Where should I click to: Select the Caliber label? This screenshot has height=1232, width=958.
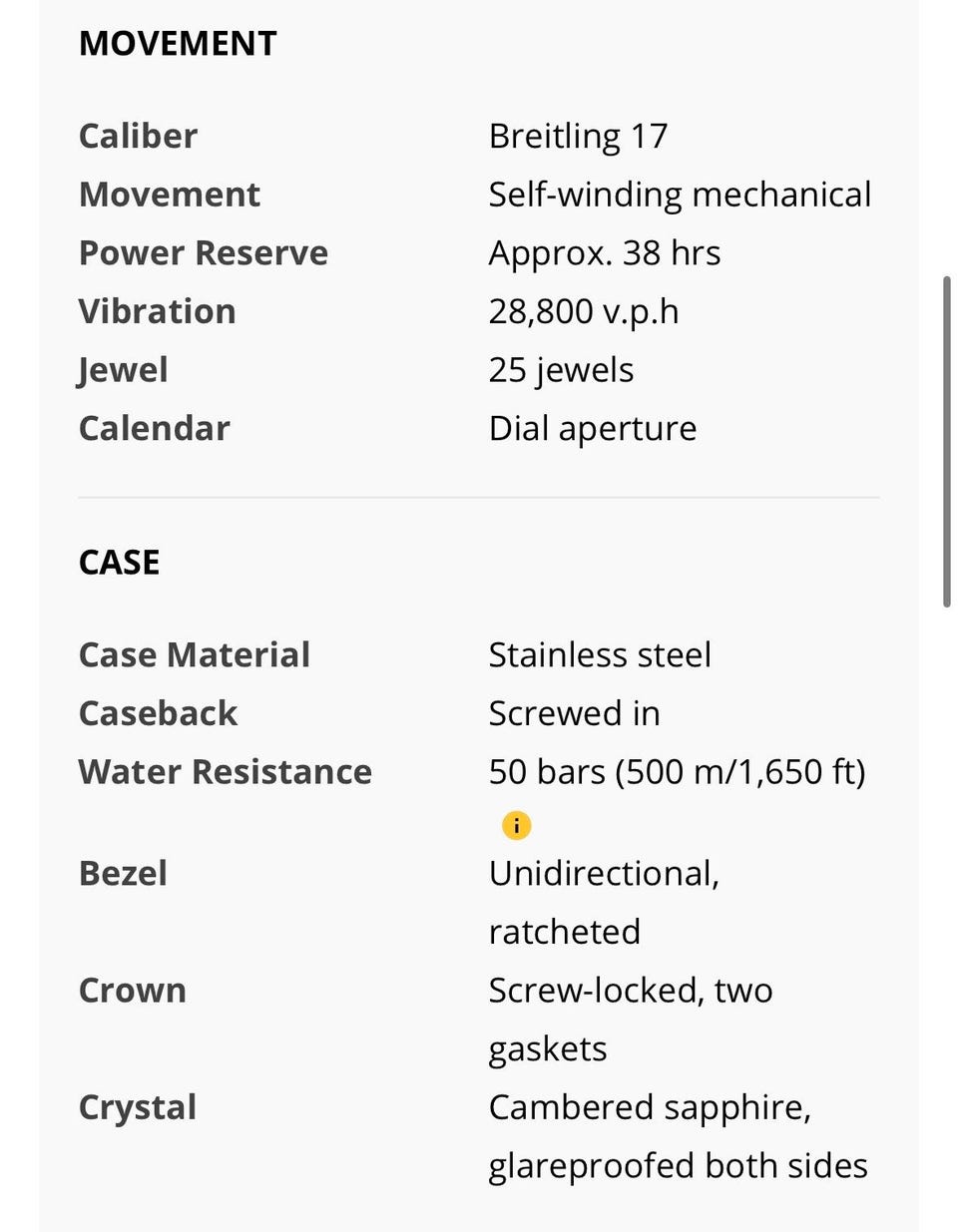pyautogui.click(x=138, y=136)
